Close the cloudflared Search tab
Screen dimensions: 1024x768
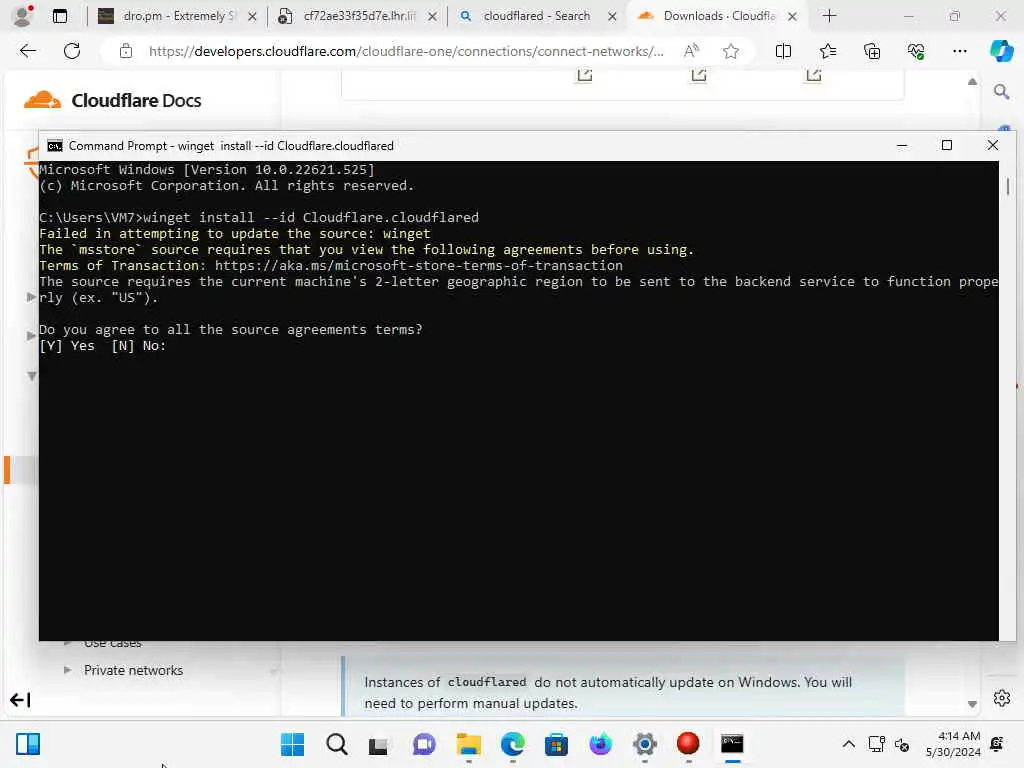pos(612,16)
